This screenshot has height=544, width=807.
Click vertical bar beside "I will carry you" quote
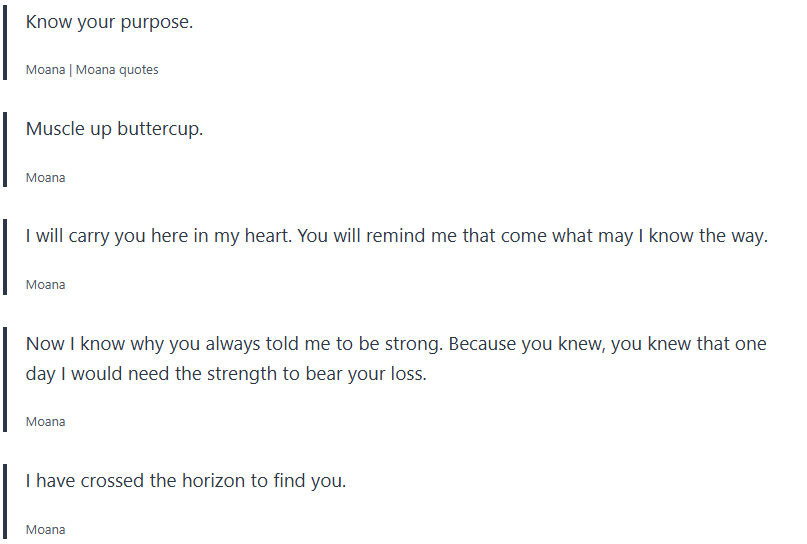(5, 256)
